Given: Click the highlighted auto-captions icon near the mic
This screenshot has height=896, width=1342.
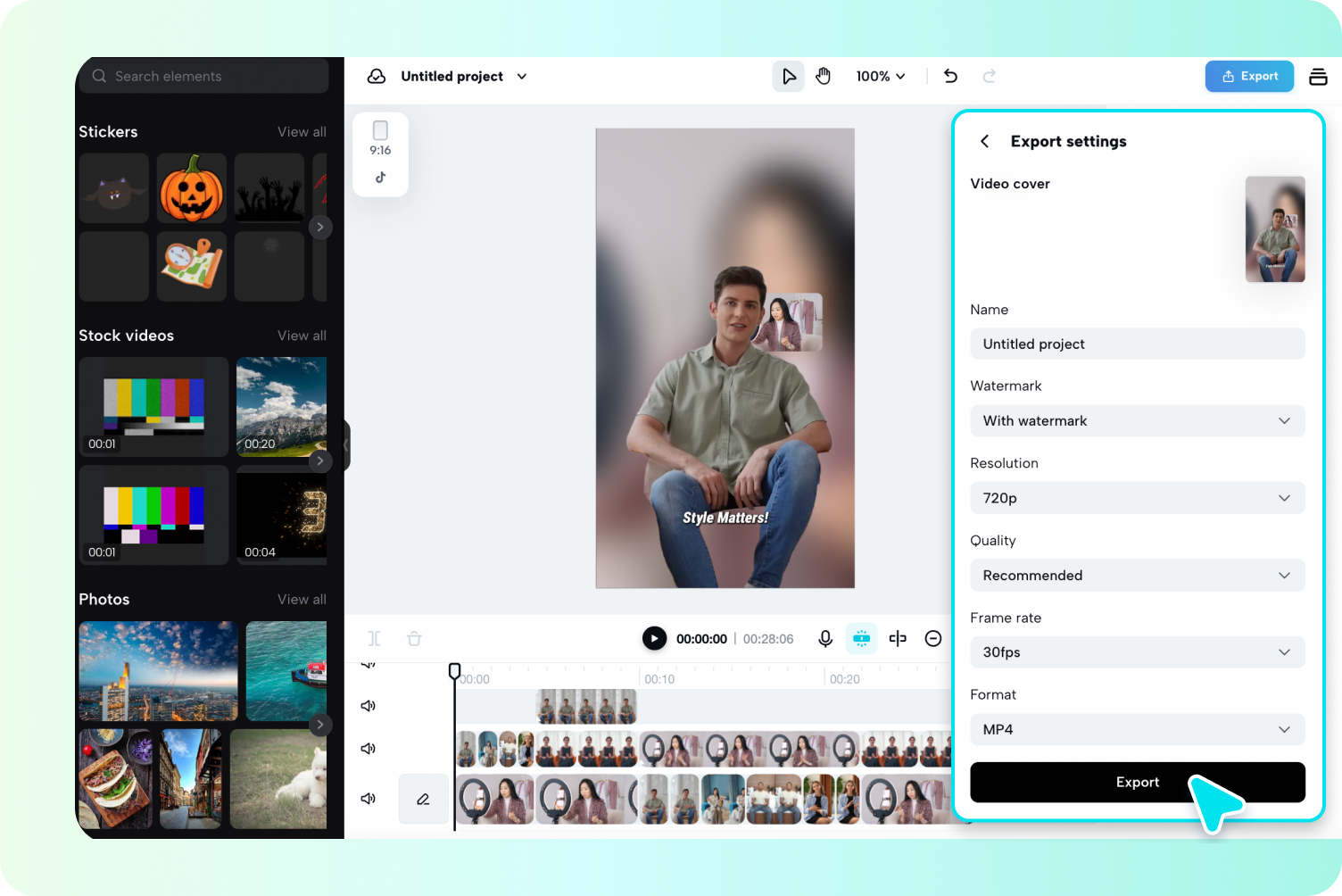Looking at the screenshot, I should tap(861, 638).
